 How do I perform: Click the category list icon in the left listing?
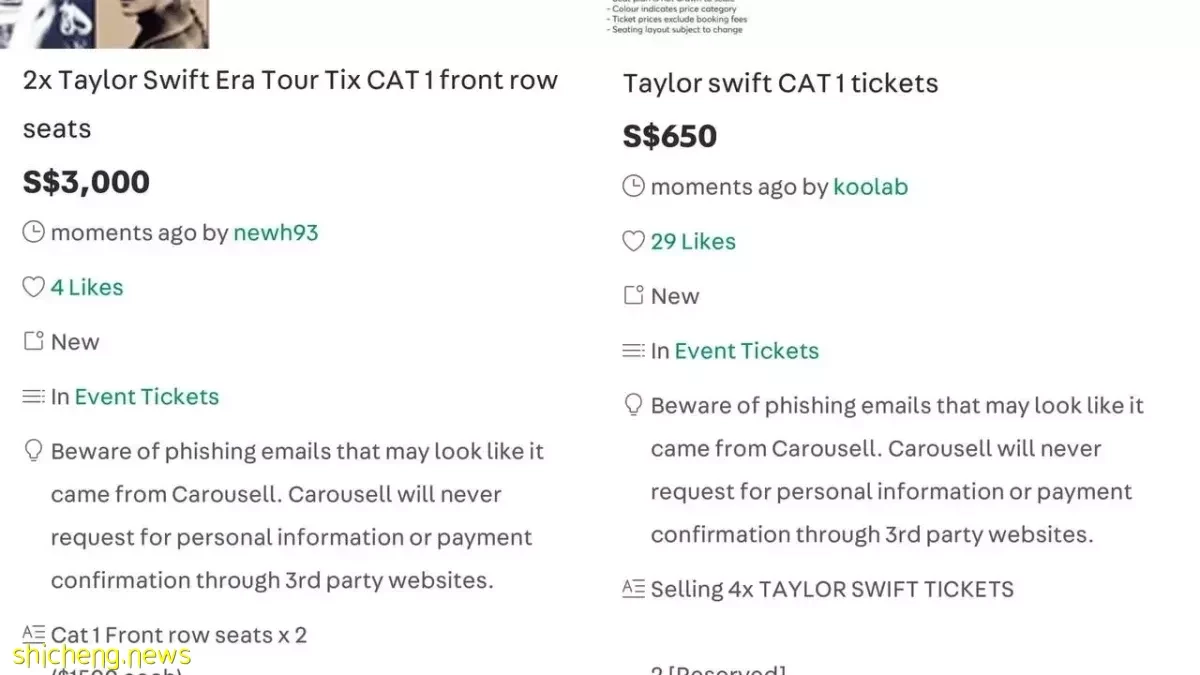tap(33, 396)
